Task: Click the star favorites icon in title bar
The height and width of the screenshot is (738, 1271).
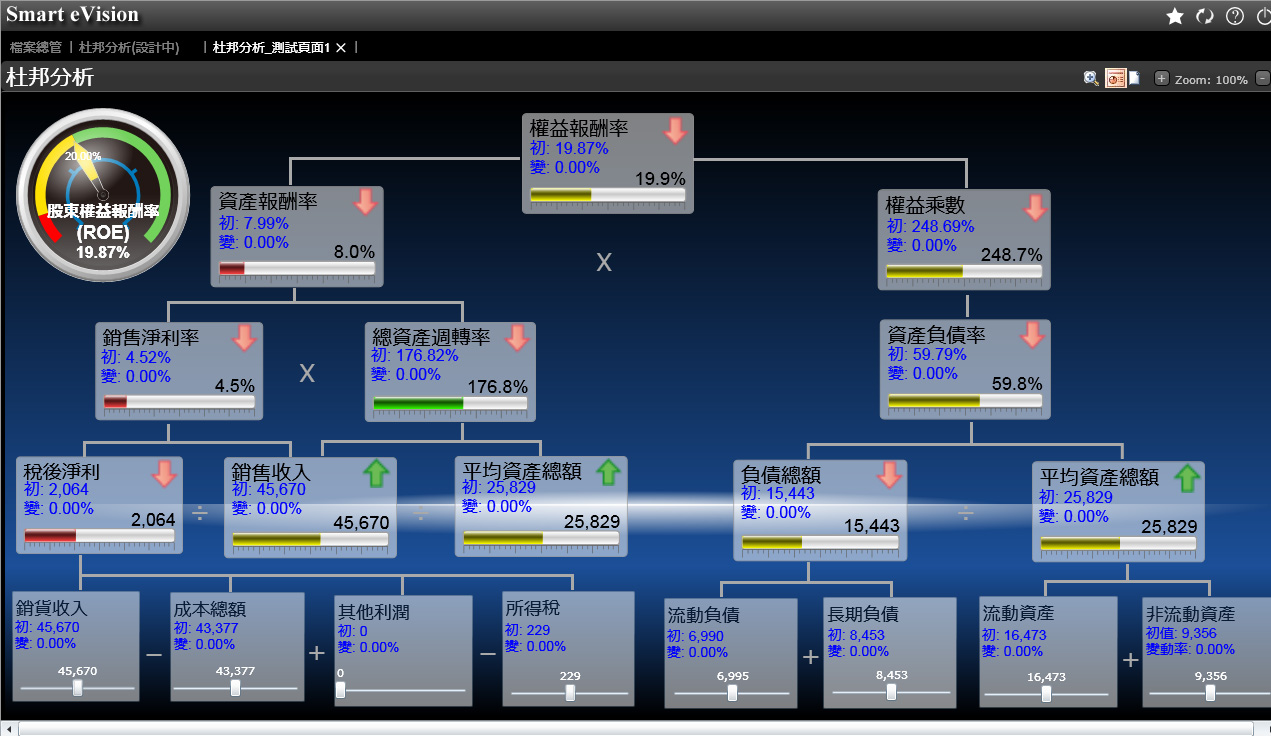Action: (1175, 16)
